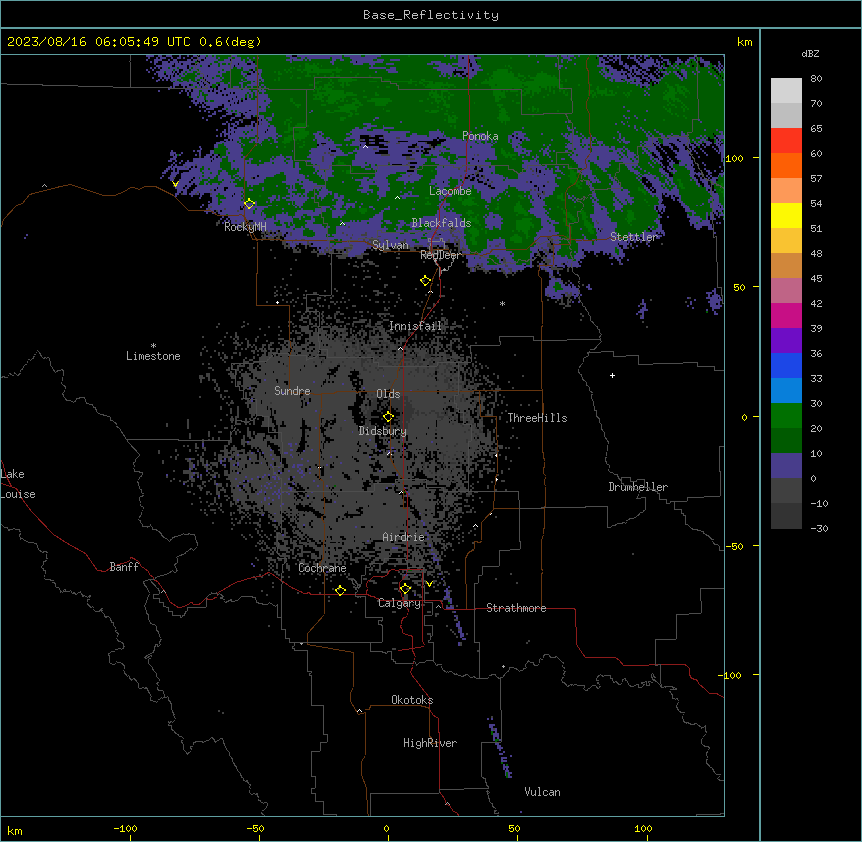Viewport: 862px width, 842px height.
Task: Select the Blackfalds city label
Action: tap(441, 223)
